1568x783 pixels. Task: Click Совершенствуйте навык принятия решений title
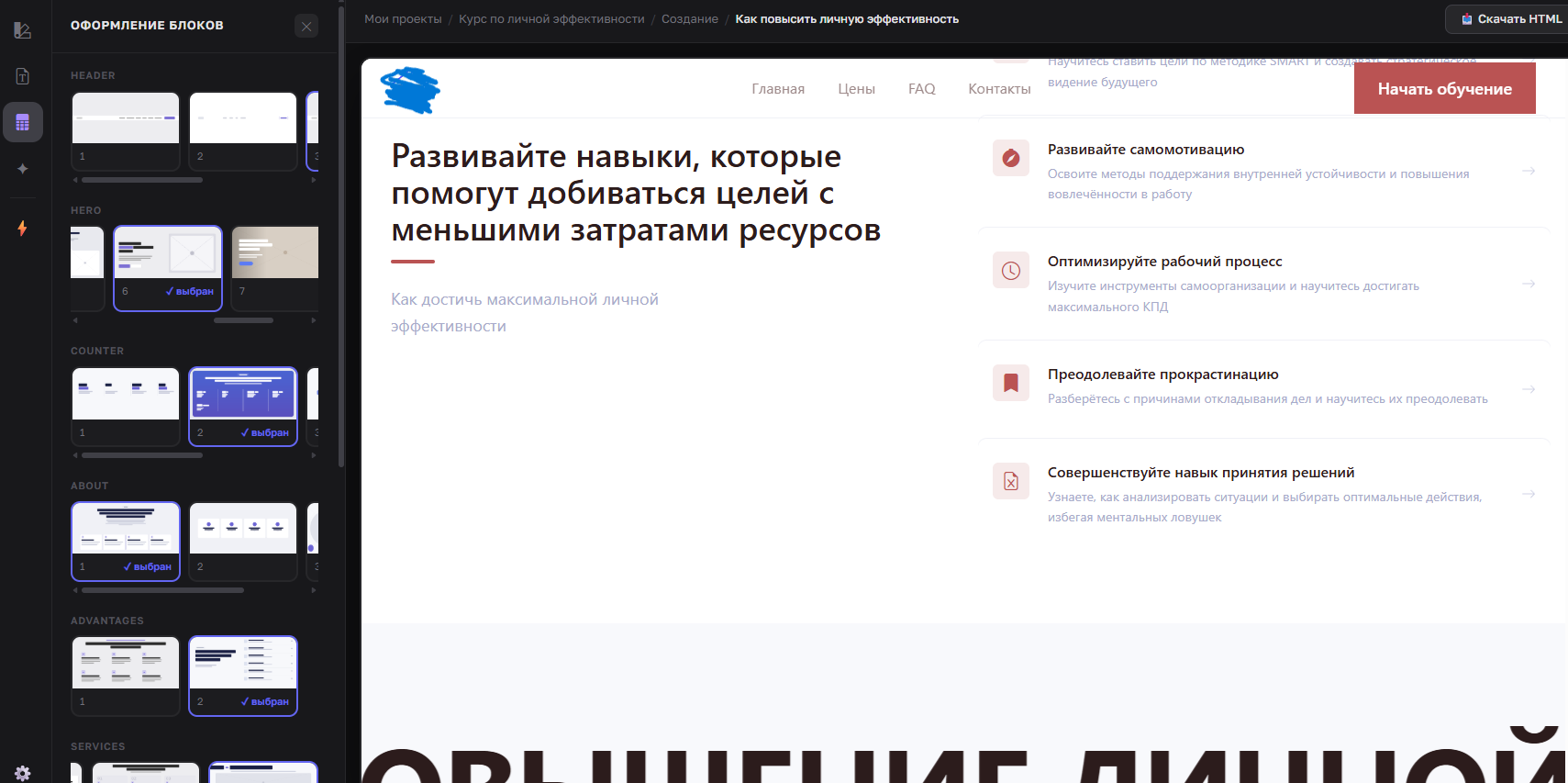pos(1201,473)
